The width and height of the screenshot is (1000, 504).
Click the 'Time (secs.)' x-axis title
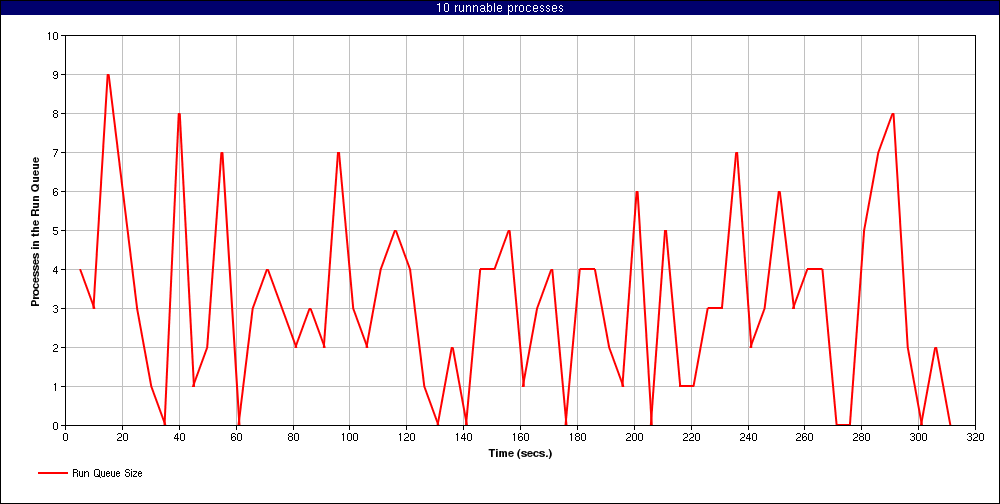pos(520,454)
